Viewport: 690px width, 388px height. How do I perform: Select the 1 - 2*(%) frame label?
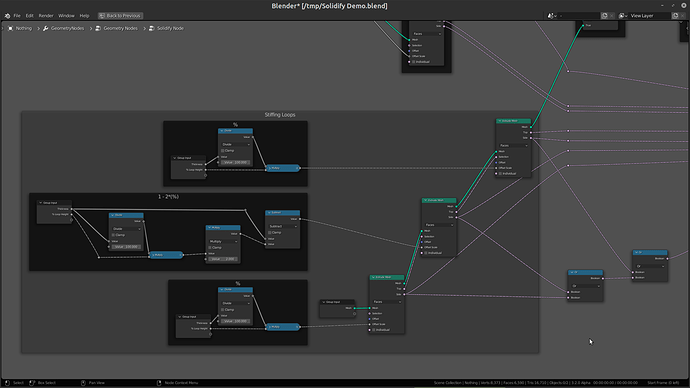coord(169,197)
